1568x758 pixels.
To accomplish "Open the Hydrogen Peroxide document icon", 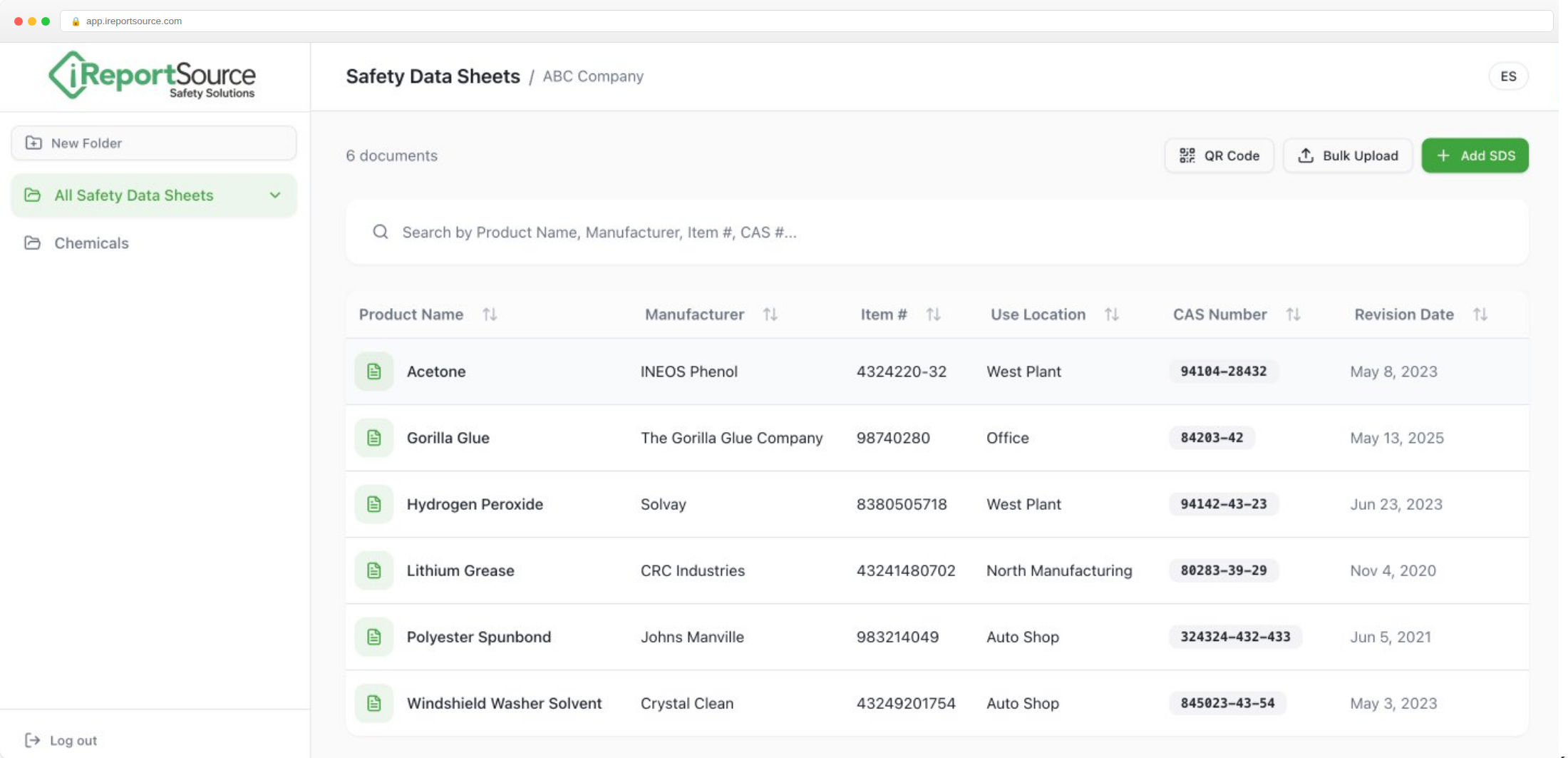I will (x=374, y=503).
